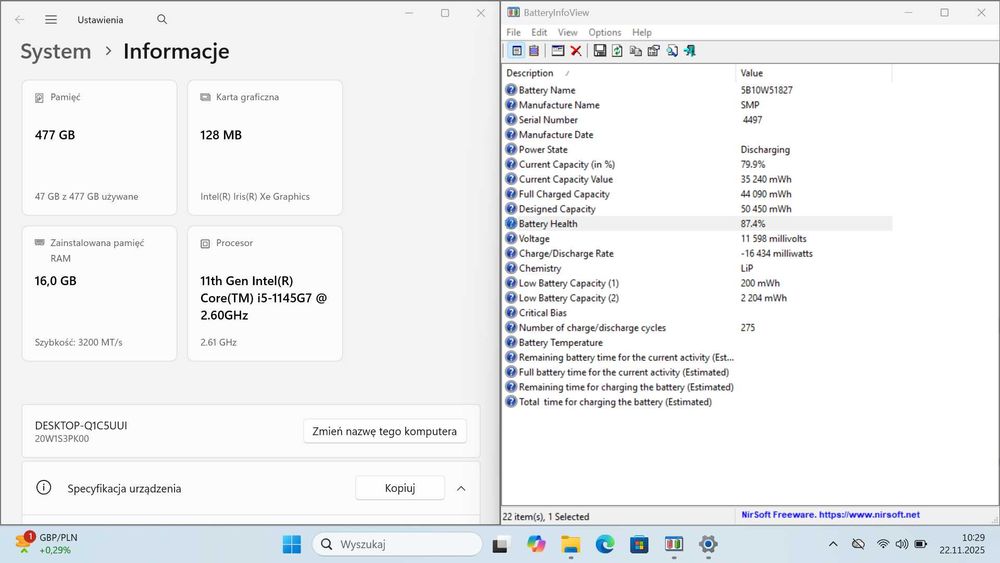1000x563 pixels.
Task: Click the Procesor i5-1145G7 card
Action: [x=265, y=293]
